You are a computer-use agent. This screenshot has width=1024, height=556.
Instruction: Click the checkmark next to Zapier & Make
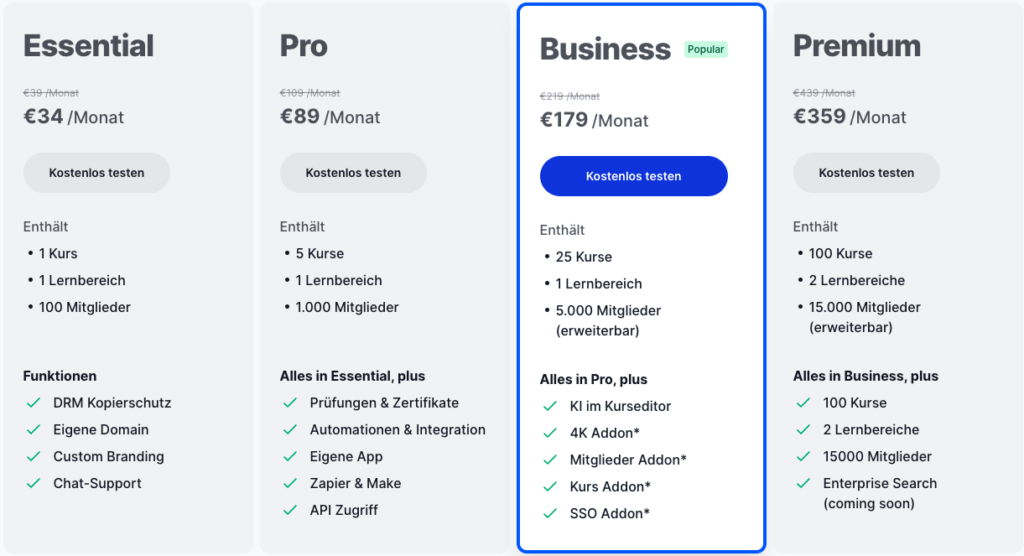point(290,484)
